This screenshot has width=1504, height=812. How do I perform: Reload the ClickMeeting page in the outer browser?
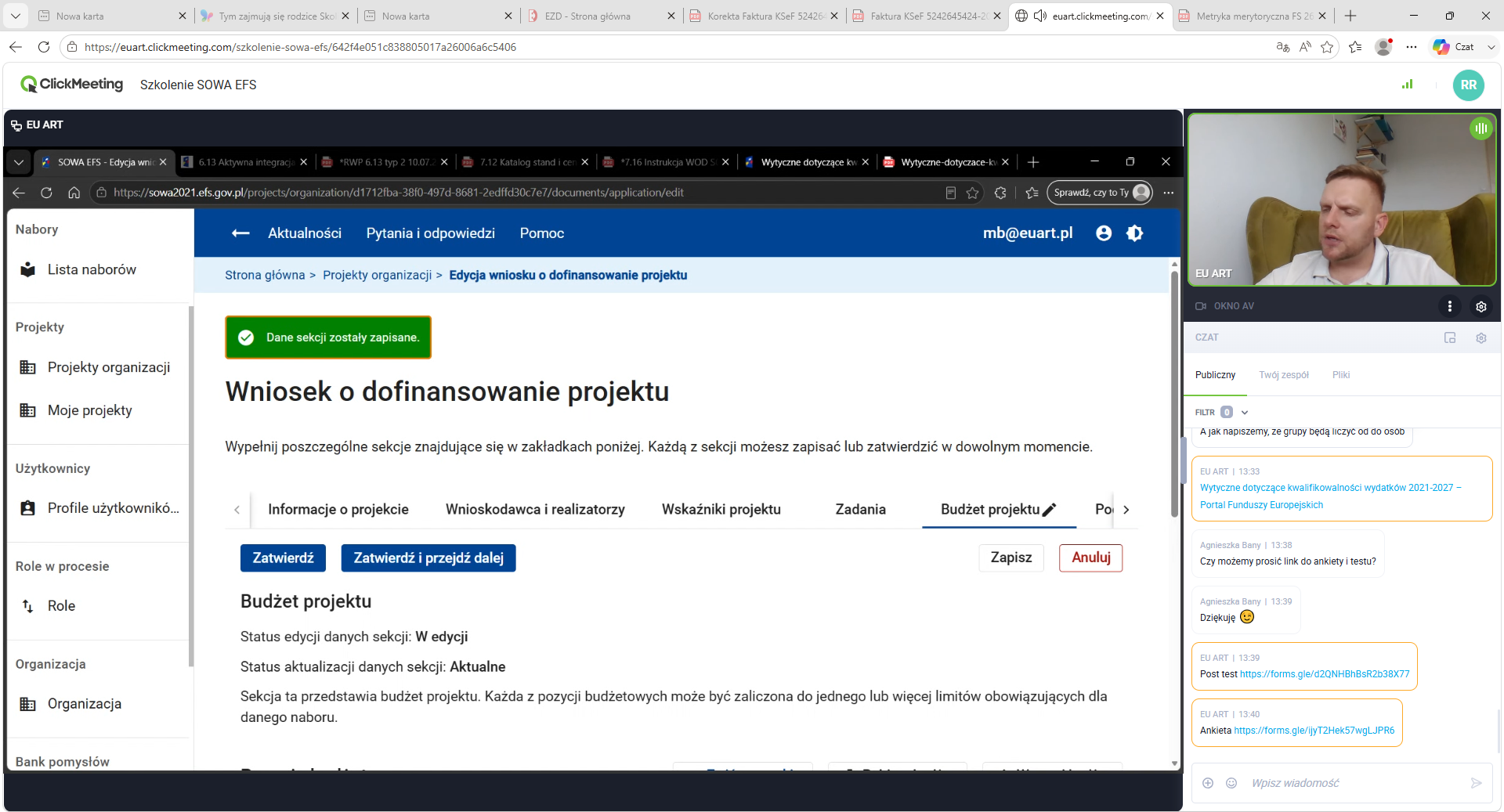44,47
